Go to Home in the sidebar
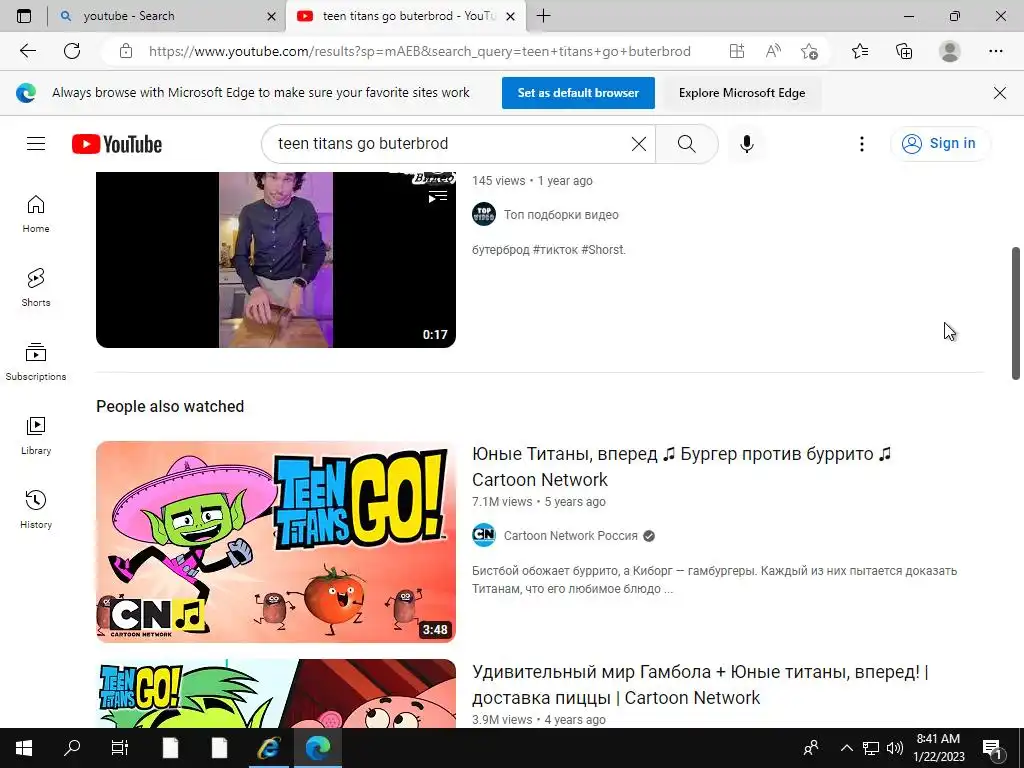This screenshot has width=1024, height=768. (x=36, y=214)
